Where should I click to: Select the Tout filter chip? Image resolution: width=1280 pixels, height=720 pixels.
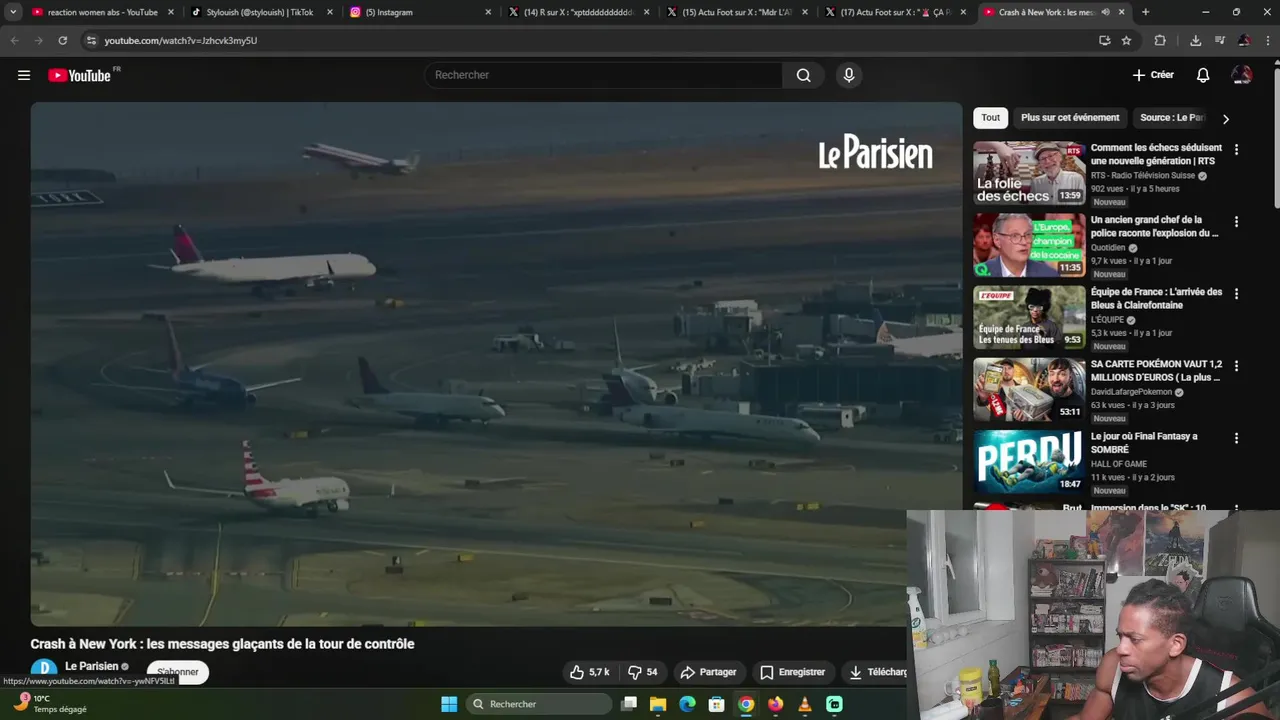click(990, 118)
